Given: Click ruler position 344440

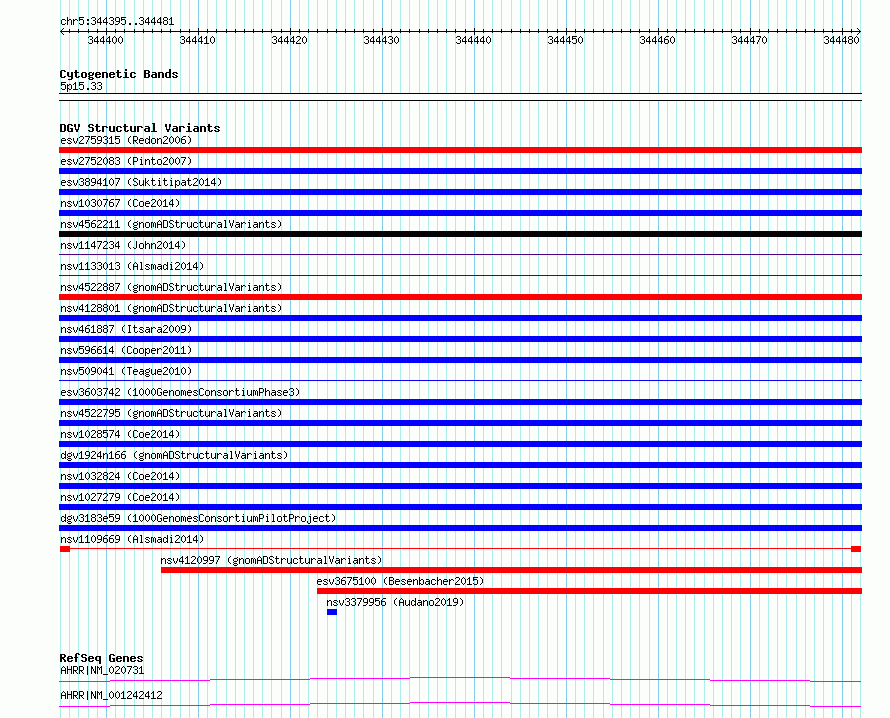Looking at the screenshot, I should pyautogui.click(x=473, y=40).
